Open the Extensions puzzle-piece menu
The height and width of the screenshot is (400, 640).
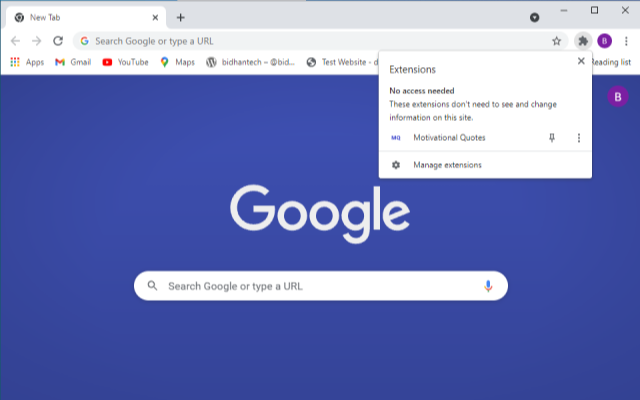tap(583, 41)
